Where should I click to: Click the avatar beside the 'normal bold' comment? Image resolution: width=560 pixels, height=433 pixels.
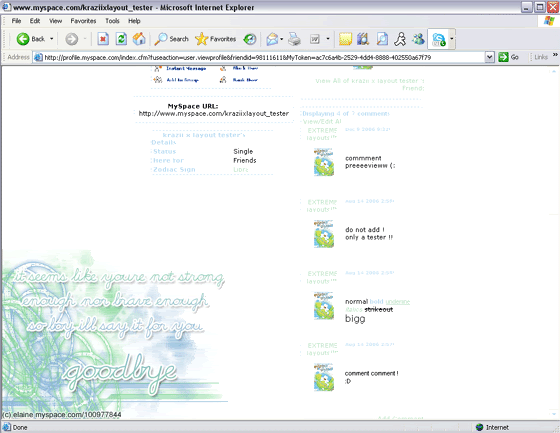coord(324,306)
